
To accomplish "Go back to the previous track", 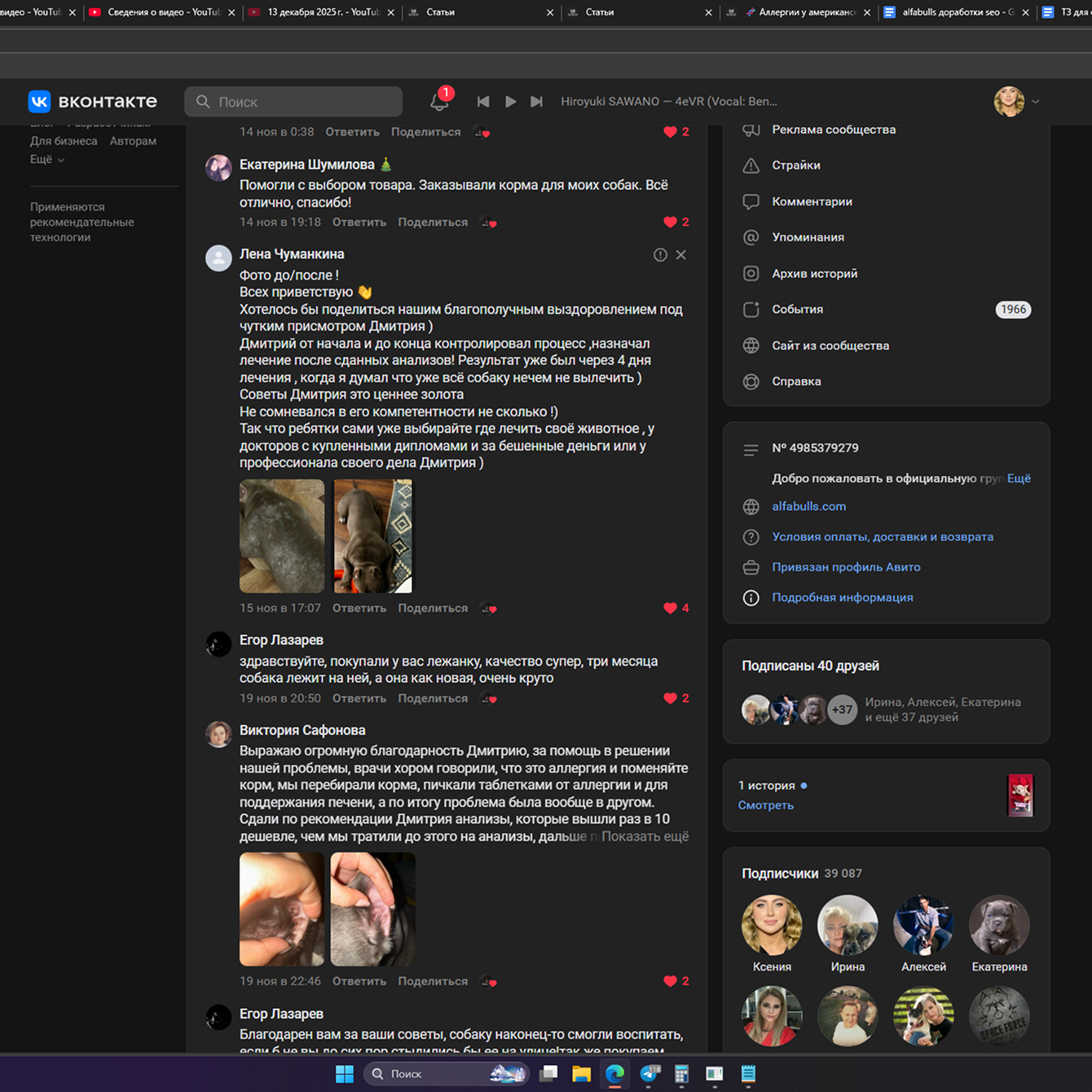I will coord(483,102).
